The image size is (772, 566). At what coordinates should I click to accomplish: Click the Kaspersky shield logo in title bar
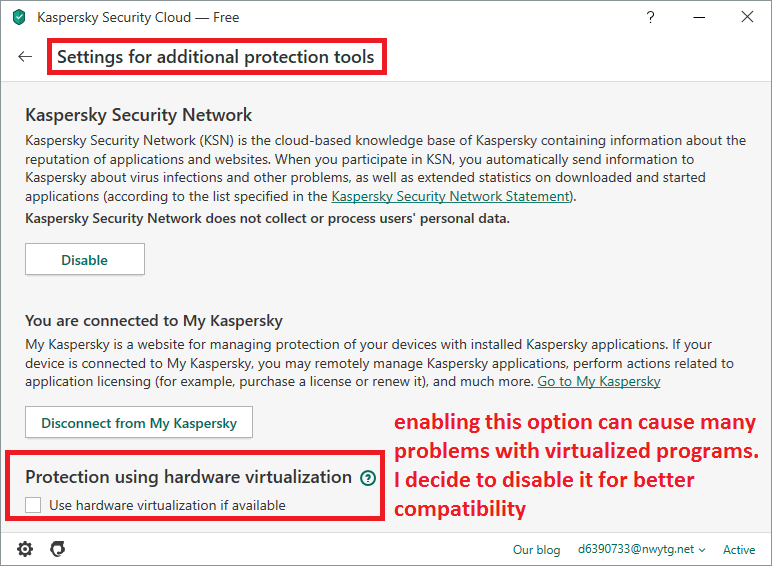[18, 17]
